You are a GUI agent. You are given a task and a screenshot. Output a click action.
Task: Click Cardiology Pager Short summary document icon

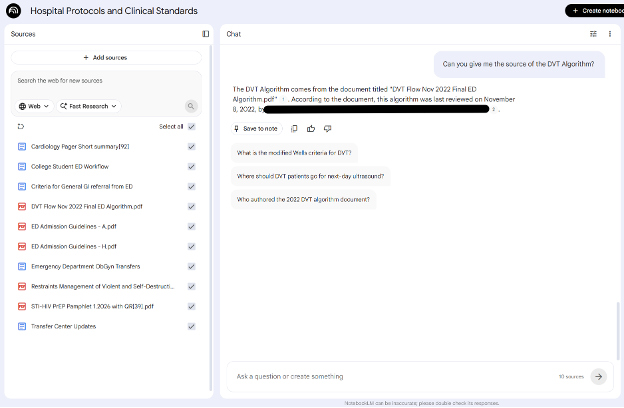(22, 146)
